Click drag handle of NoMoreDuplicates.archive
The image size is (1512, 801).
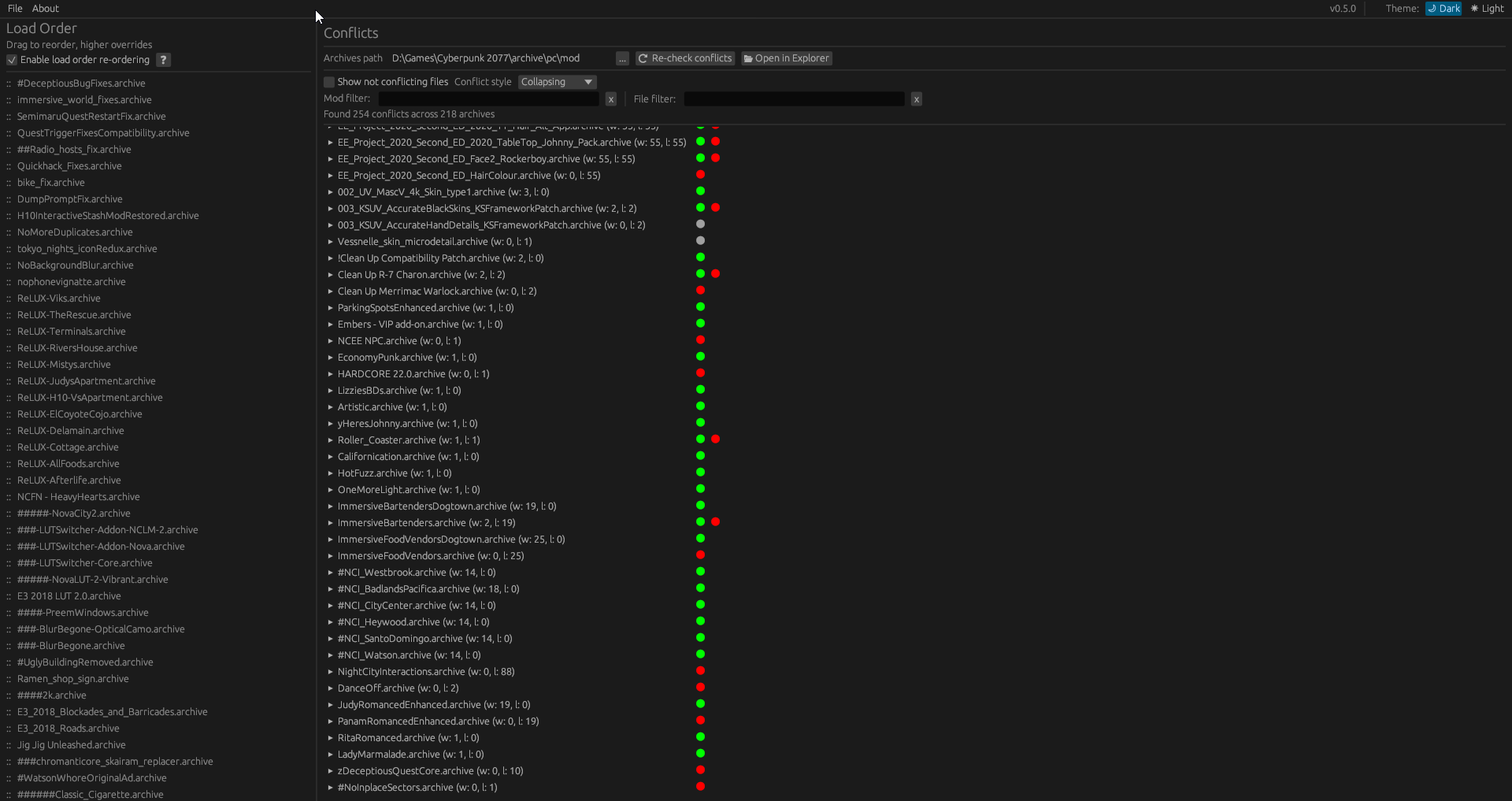click(9, 232)
